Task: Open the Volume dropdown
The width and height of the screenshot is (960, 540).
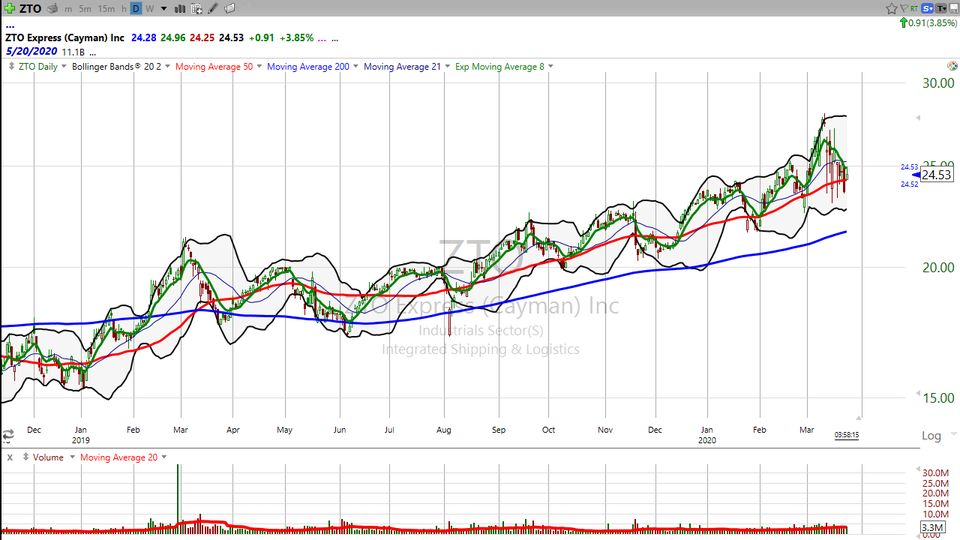Action: click(x=72, y=457)
